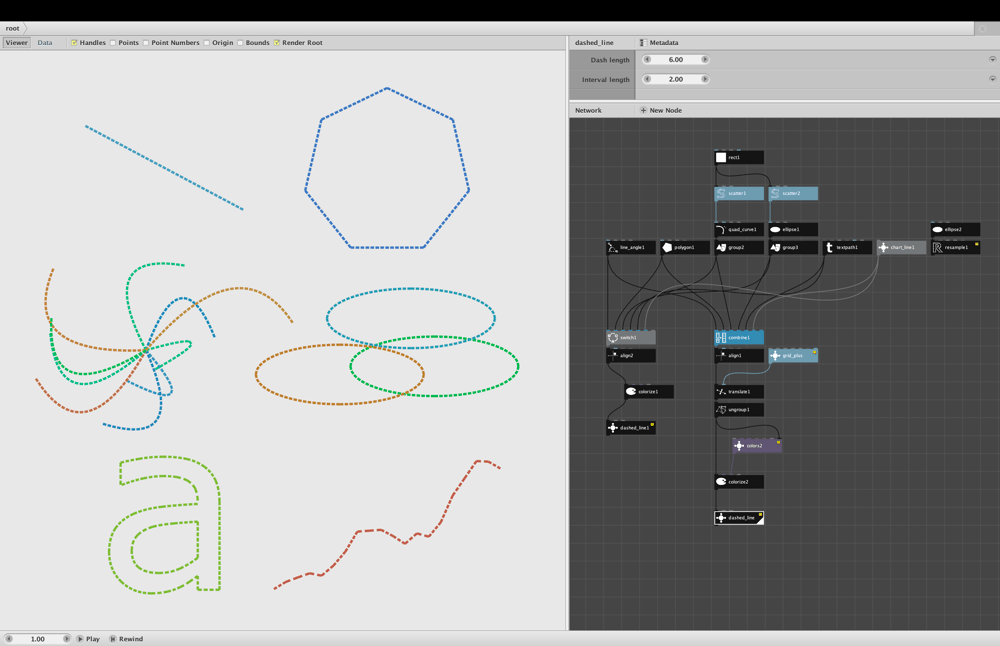Click the quad_curve1 node
This screenshot has width=1000, height=646.
point(739,230)
